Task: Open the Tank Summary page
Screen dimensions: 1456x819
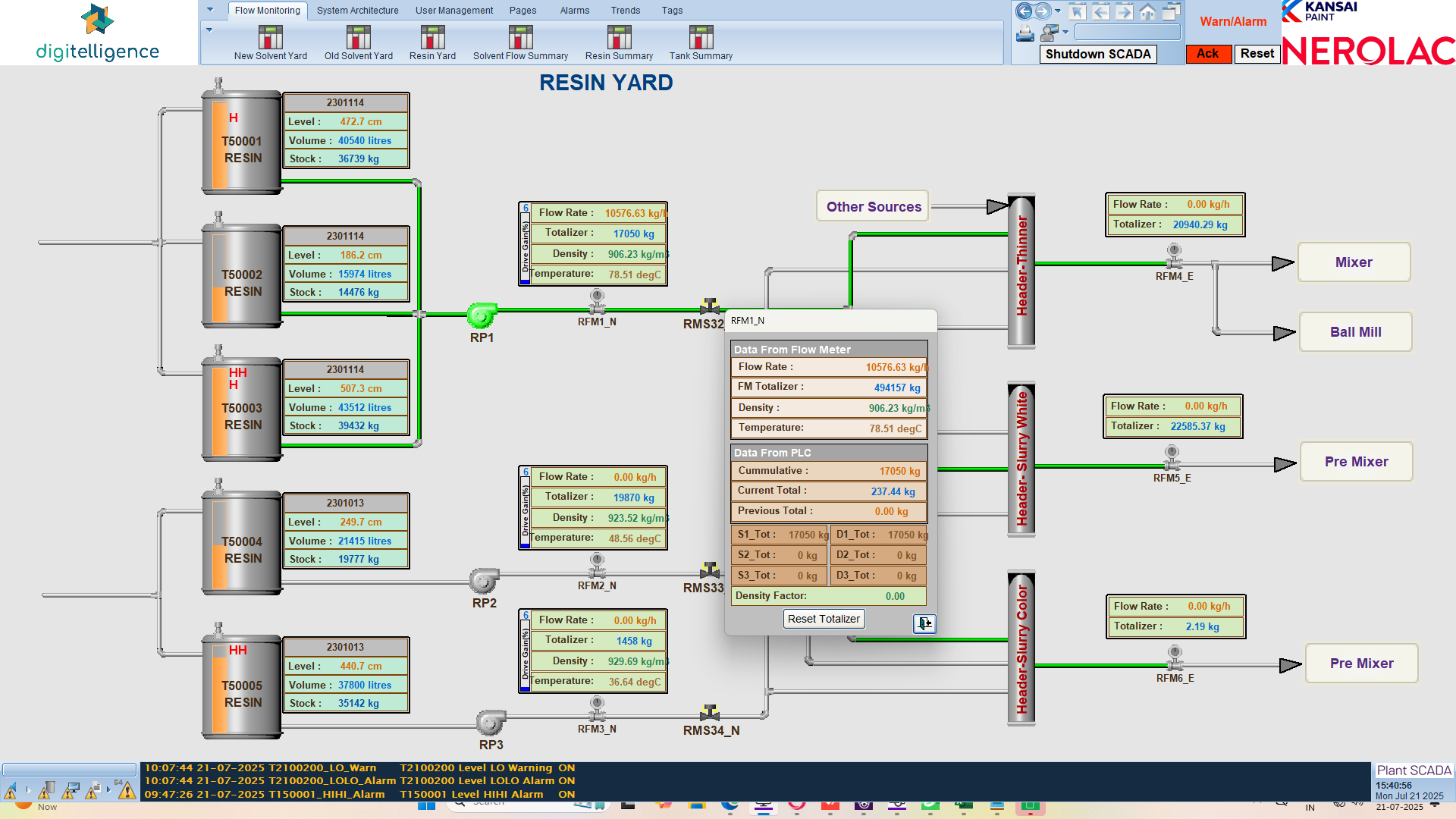Action: [700, 42]
